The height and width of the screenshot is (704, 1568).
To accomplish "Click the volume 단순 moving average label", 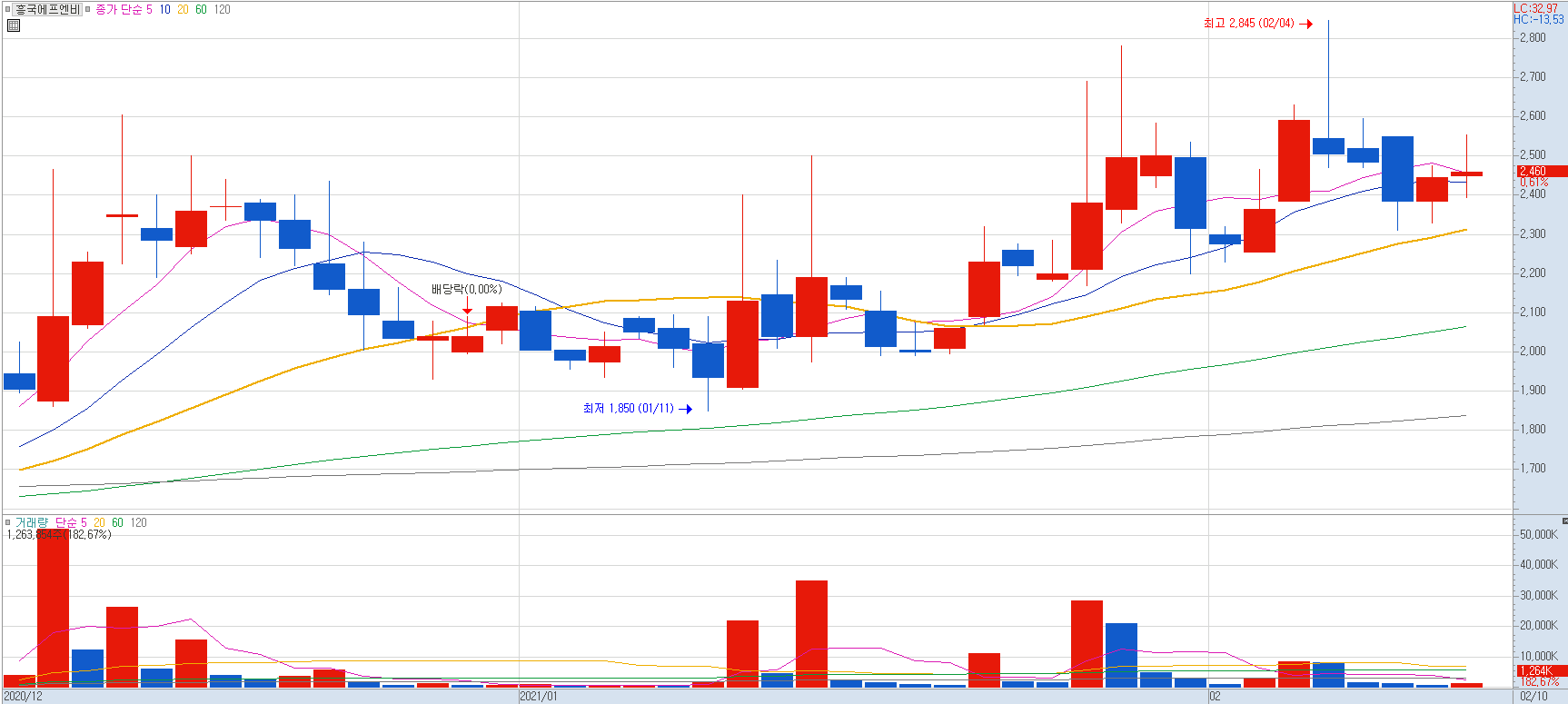I will pos(66,522).
